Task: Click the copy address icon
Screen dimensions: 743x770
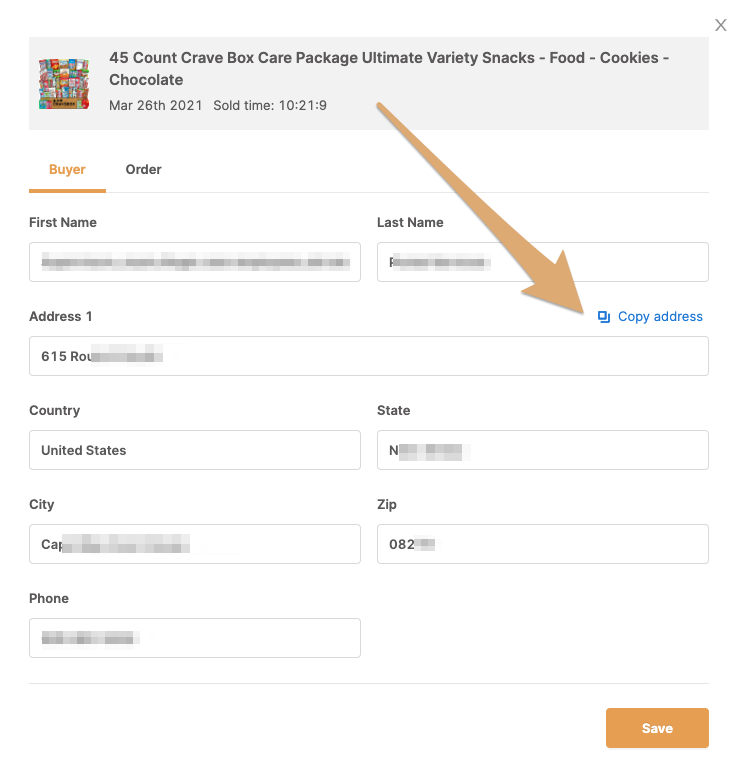Action: tap(604, 317)
